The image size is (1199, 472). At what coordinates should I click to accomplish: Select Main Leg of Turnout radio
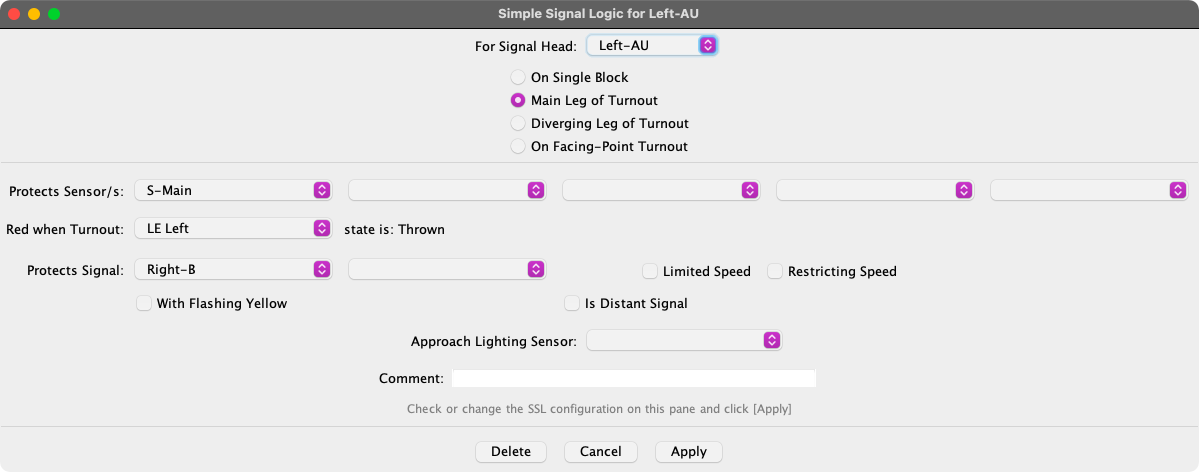pos(518,100)
